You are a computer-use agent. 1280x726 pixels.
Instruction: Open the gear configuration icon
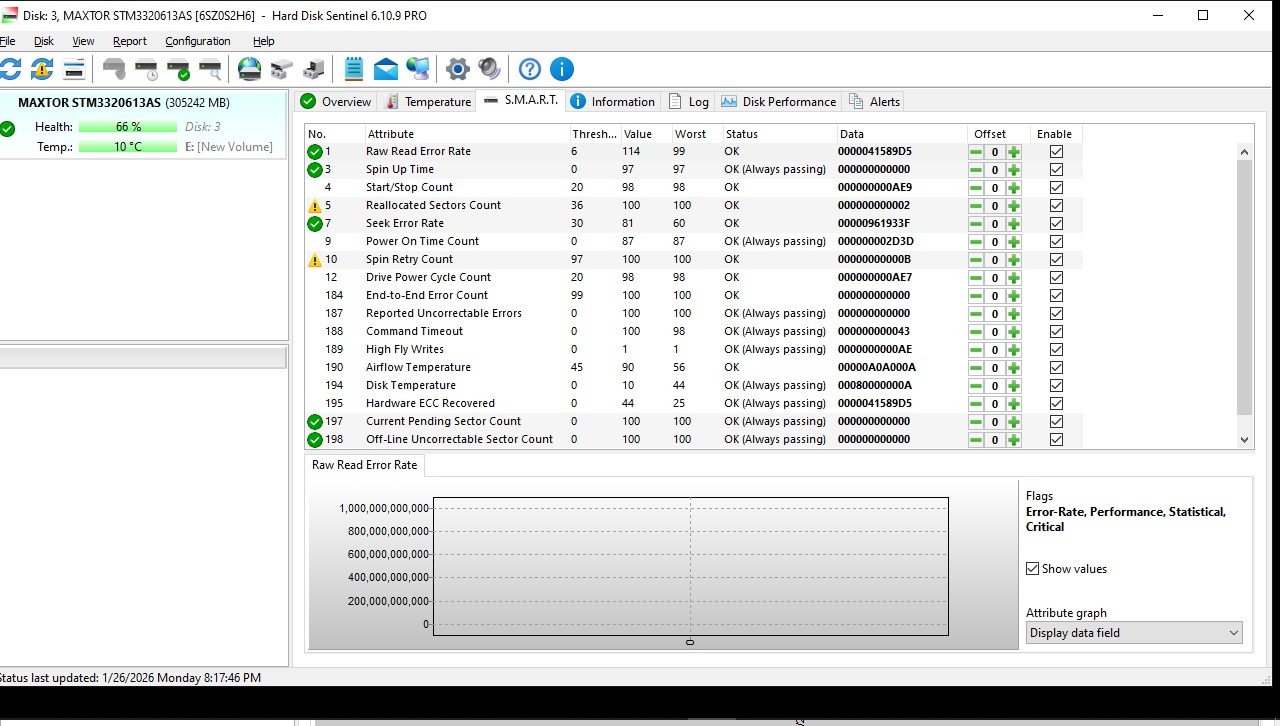coord(458,69)
